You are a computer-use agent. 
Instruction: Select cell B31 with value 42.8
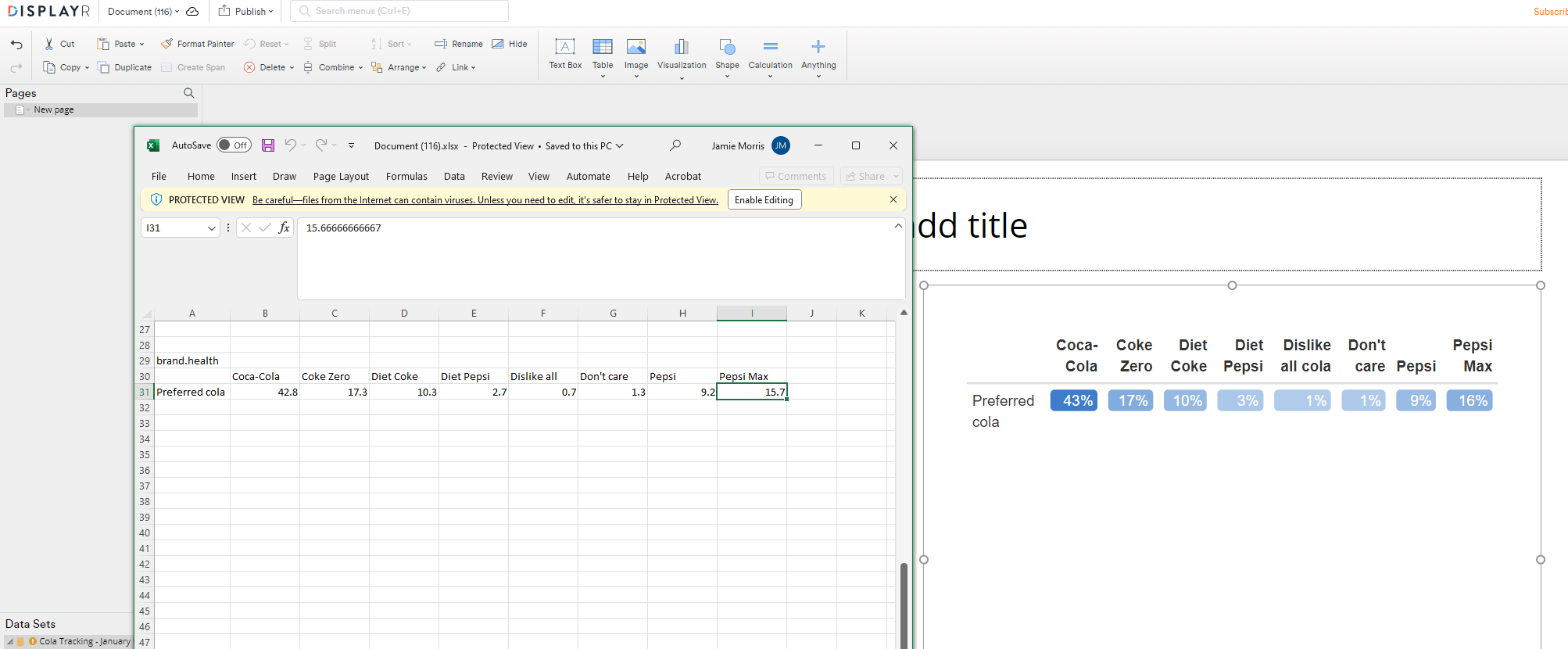[x=265, y=392]
